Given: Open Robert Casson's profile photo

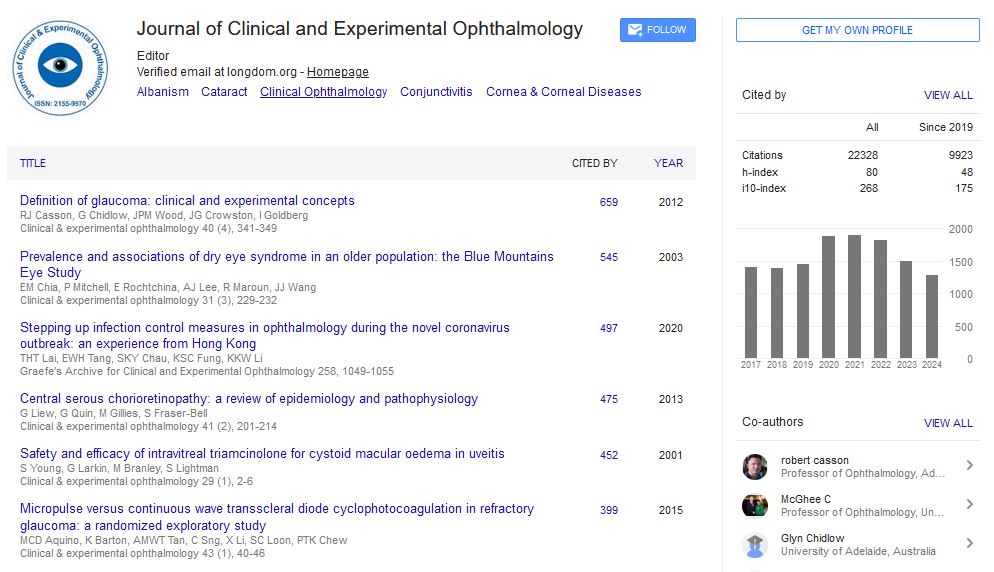Looking at the screenshot, I should (x=755, y=467).
